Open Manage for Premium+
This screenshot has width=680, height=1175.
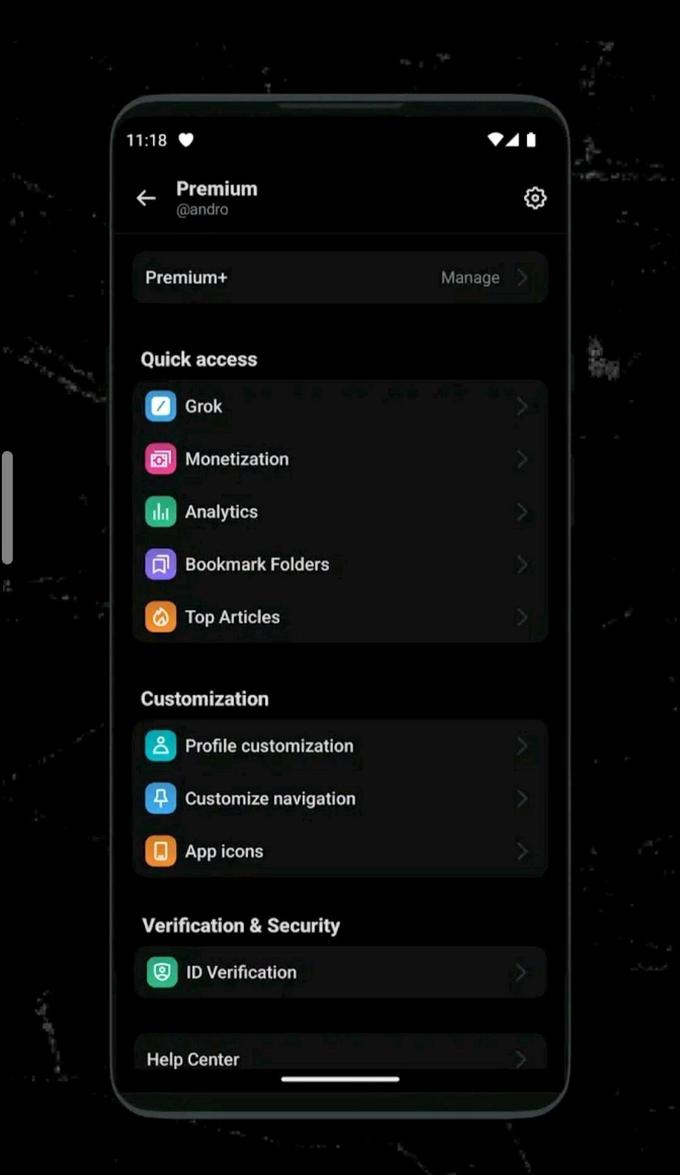point(470,277)
